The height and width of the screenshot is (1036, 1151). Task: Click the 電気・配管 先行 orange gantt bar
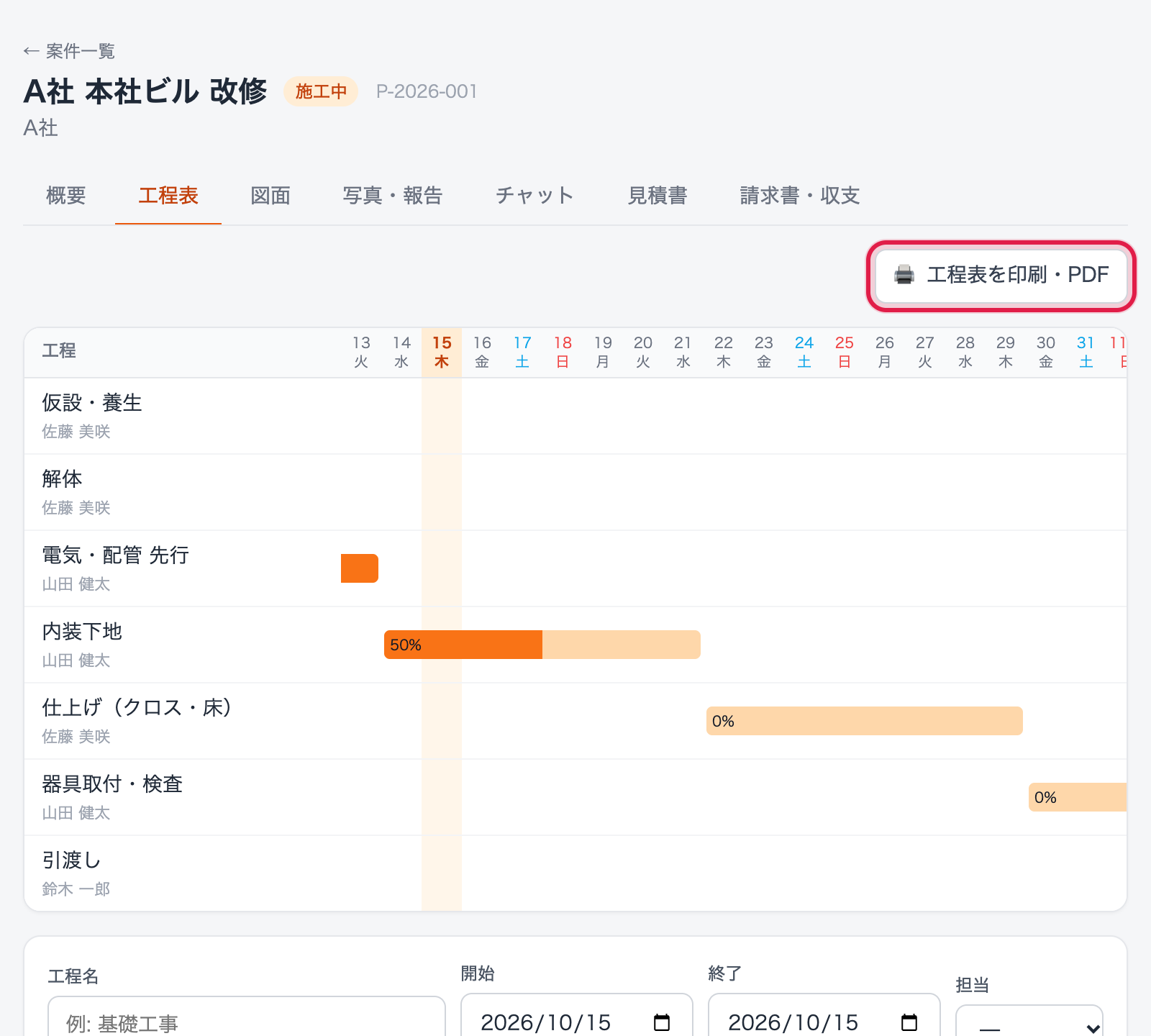(360, 568)
